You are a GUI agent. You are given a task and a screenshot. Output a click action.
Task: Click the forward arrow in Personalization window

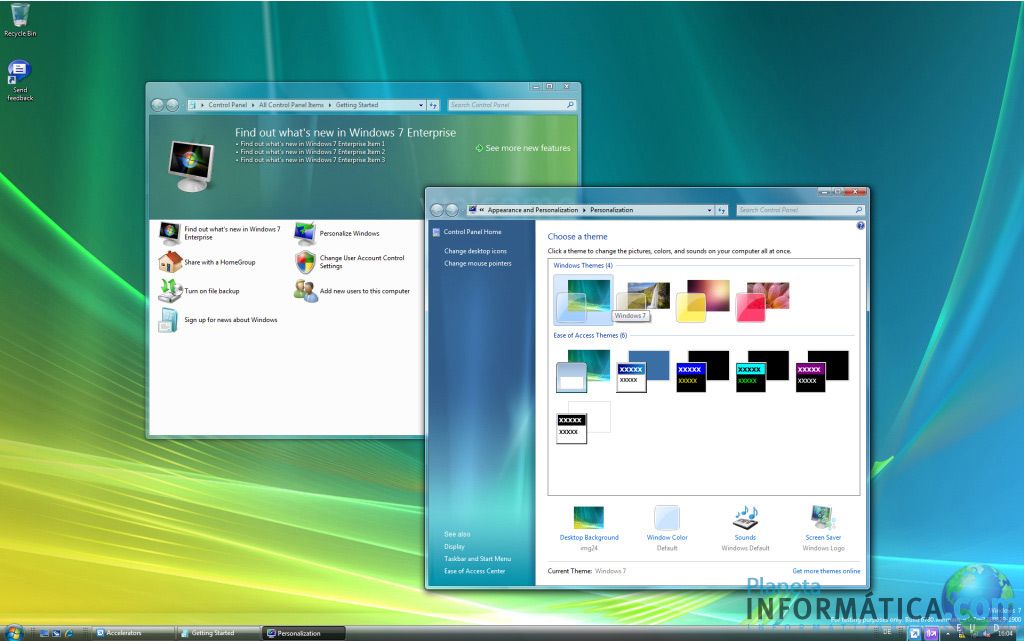tap(451, 210)
